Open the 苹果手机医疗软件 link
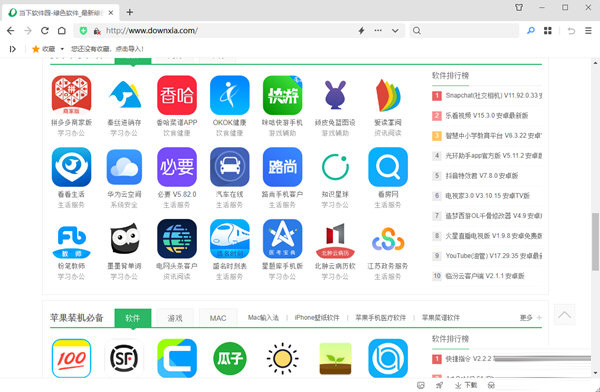 pos(380,317)
